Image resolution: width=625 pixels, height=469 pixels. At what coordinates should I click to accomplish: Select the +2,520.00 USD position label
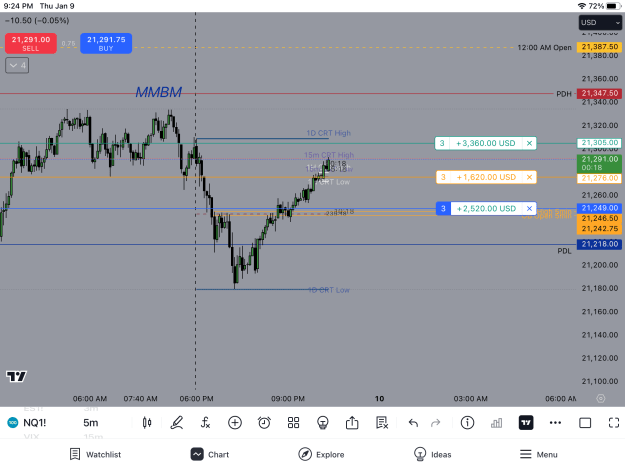tap(486, 208)
